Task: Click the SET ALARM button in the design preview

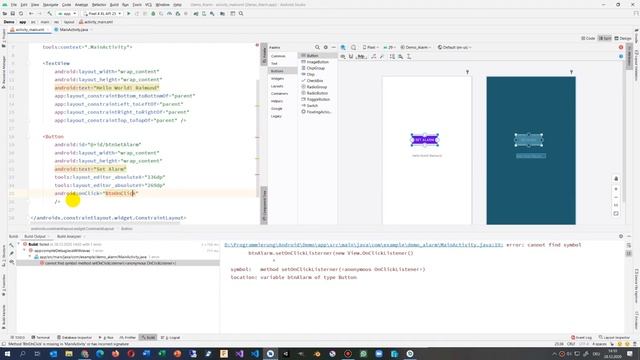Action: pos(424,140)
